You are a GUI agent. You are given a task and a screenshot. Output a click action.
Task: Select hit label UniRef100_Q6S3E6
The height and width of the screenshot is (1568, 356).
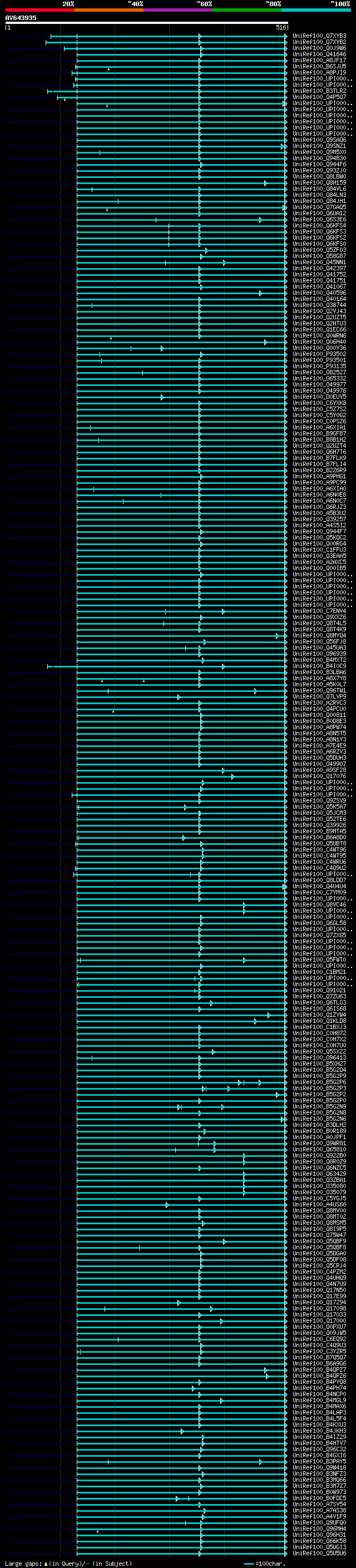(x=319, y=220)
